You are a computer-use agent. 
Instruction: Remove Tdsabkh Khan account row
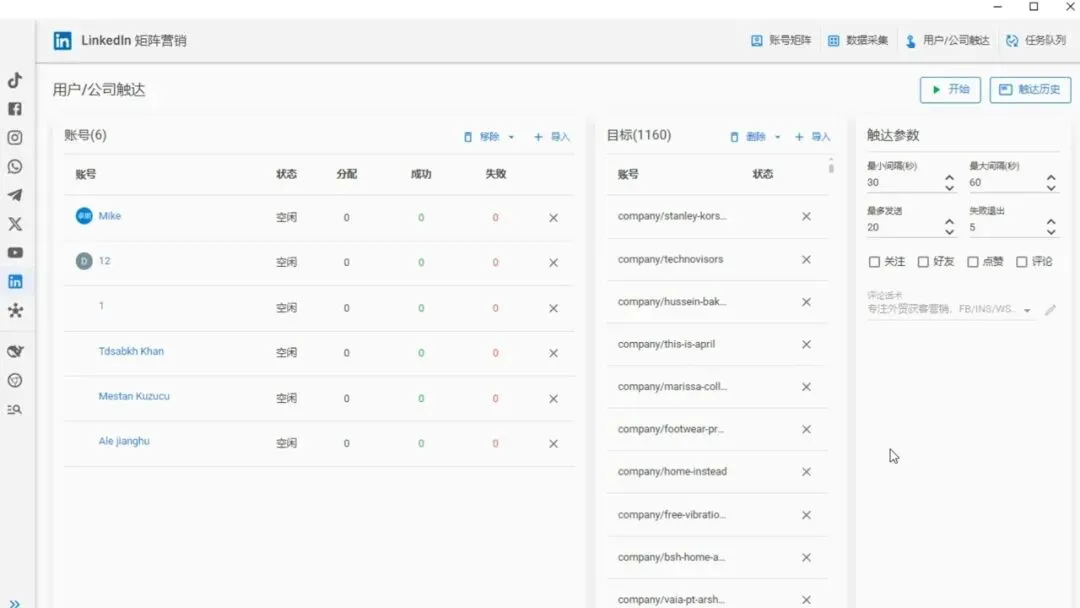pyautogui.click(x=553, y=353)
